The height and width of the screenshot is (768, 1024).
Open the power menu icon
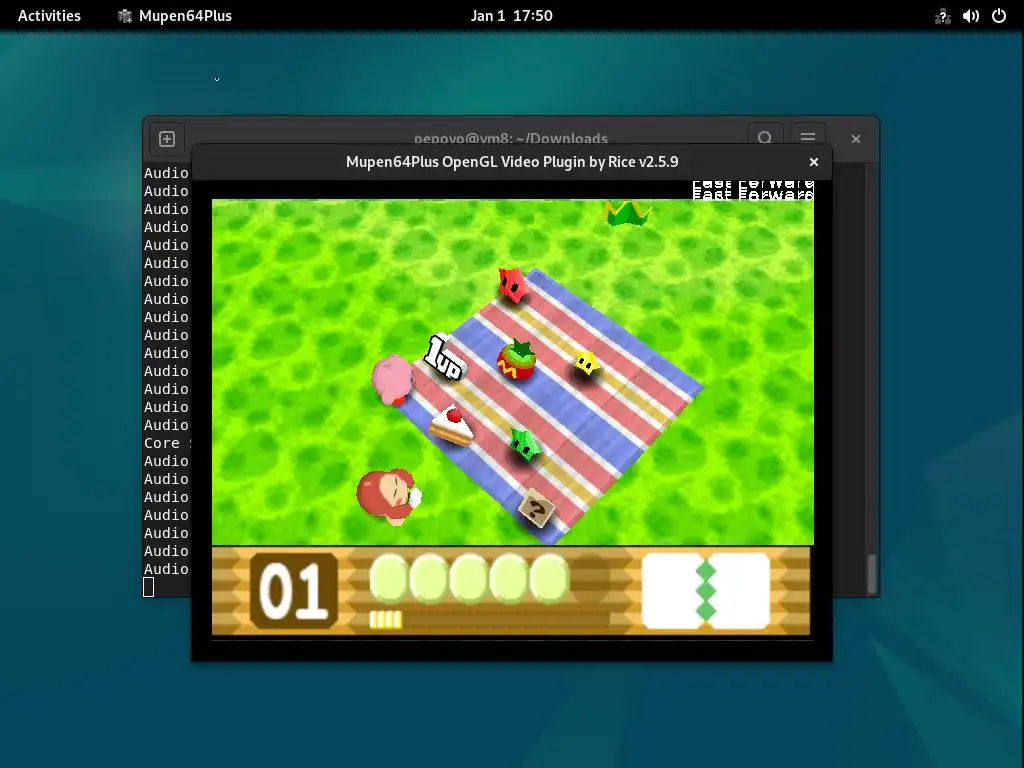(999, 16)
